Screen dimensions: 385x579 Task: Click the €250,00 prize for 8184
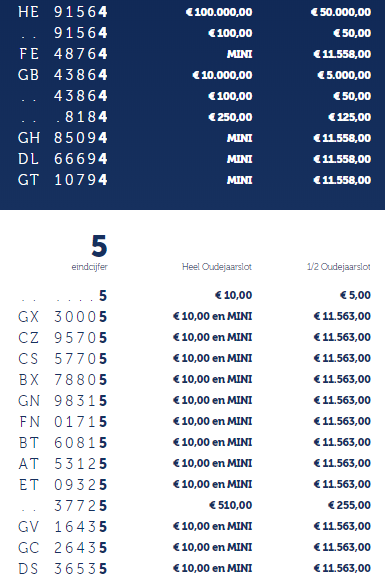pyautogui.click(x=230, y=117)
